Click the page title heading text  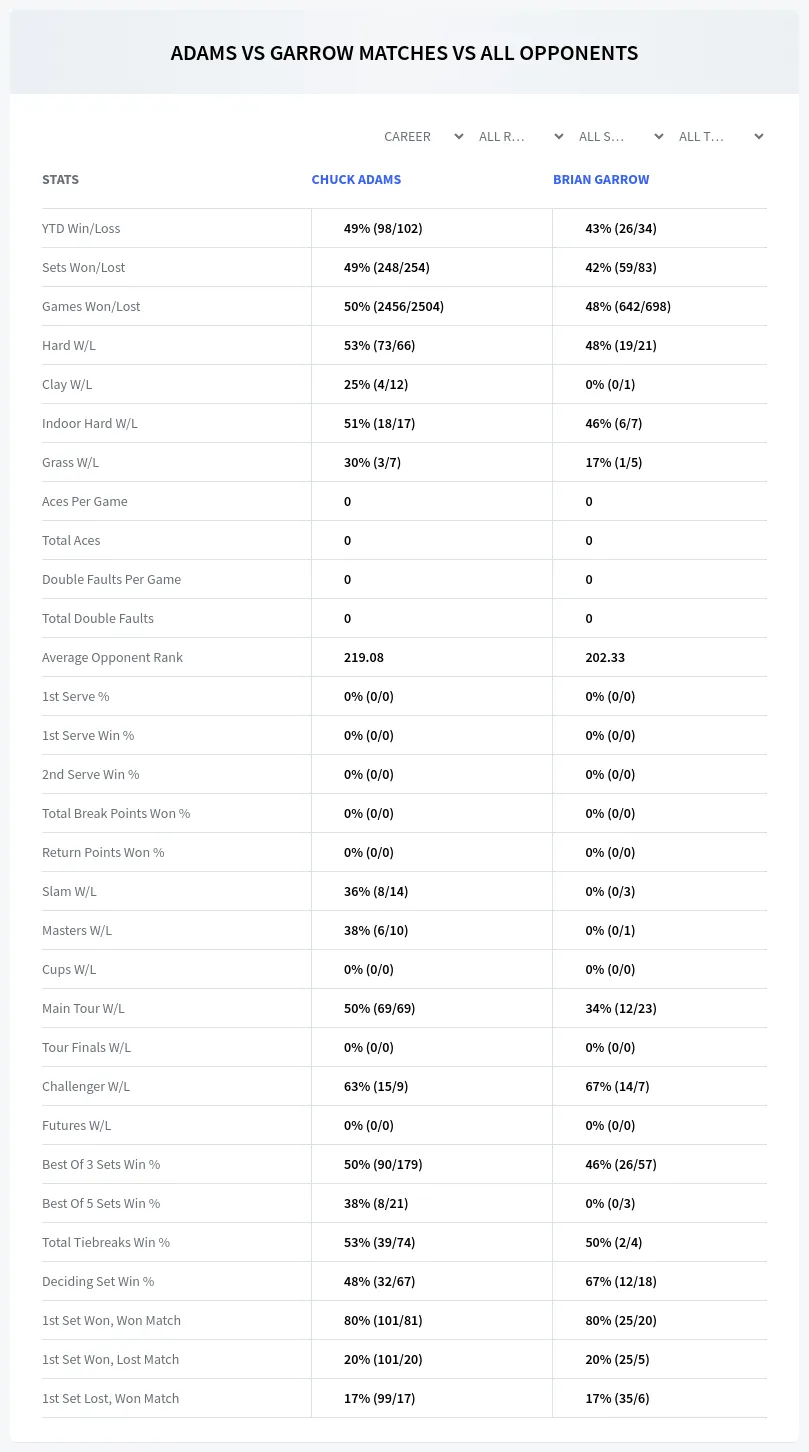(404, 53)
